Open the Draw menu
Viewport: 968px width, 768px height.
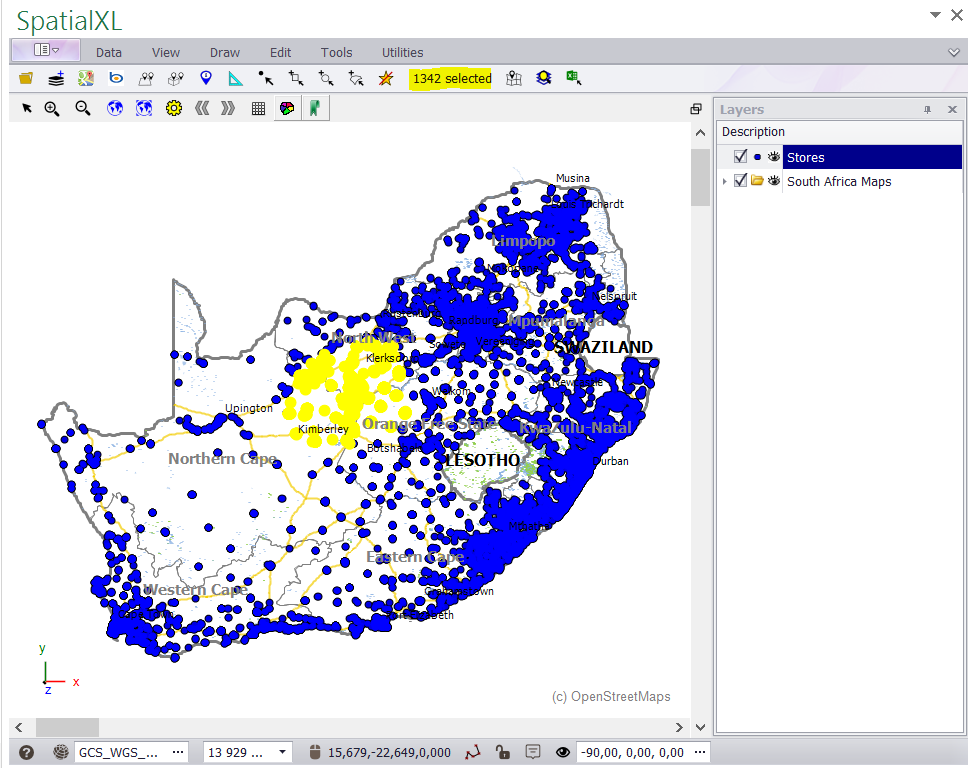(x=225, y=53)
